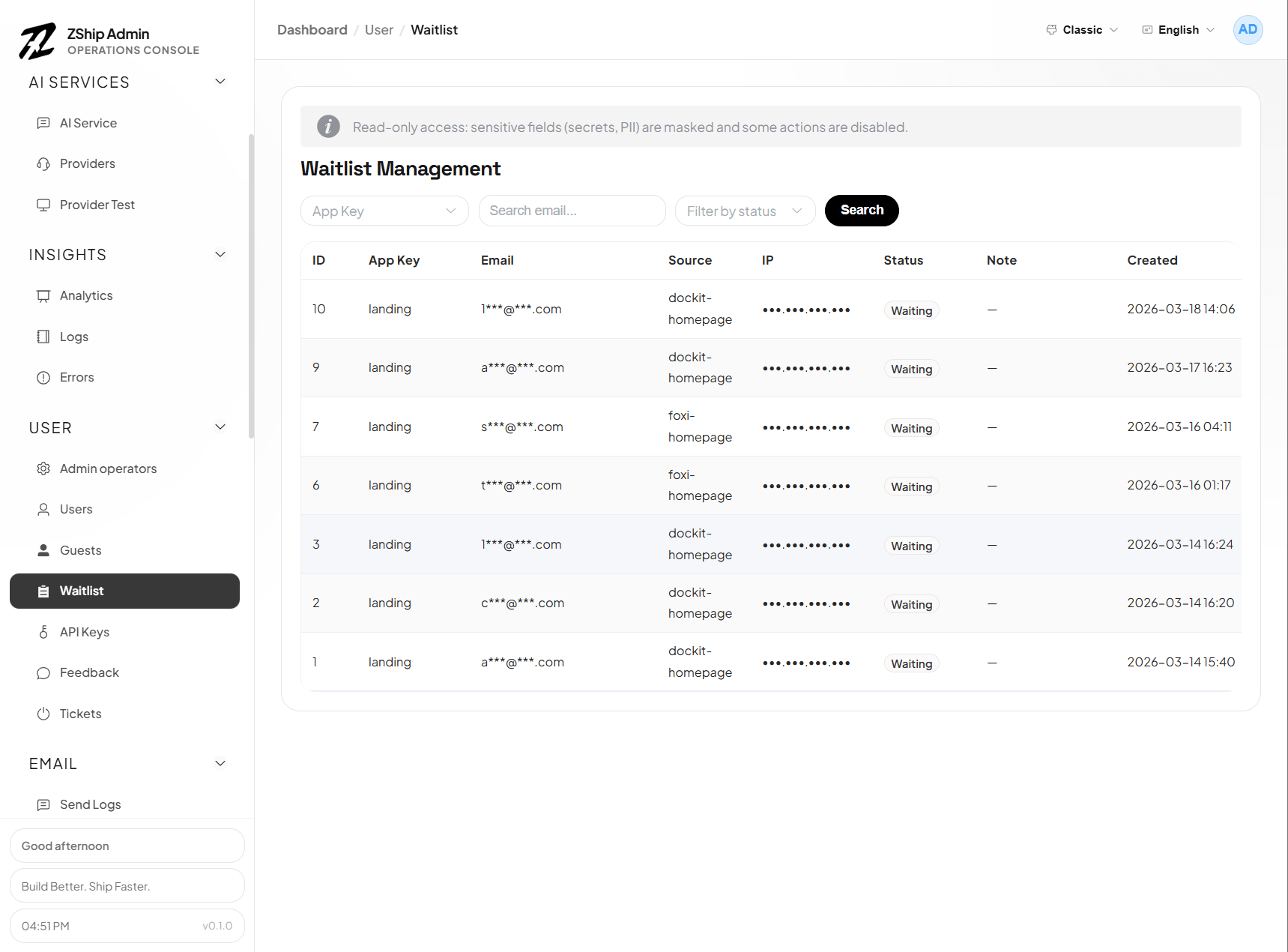Open the App Key dropdown filter

click(384, 211)
